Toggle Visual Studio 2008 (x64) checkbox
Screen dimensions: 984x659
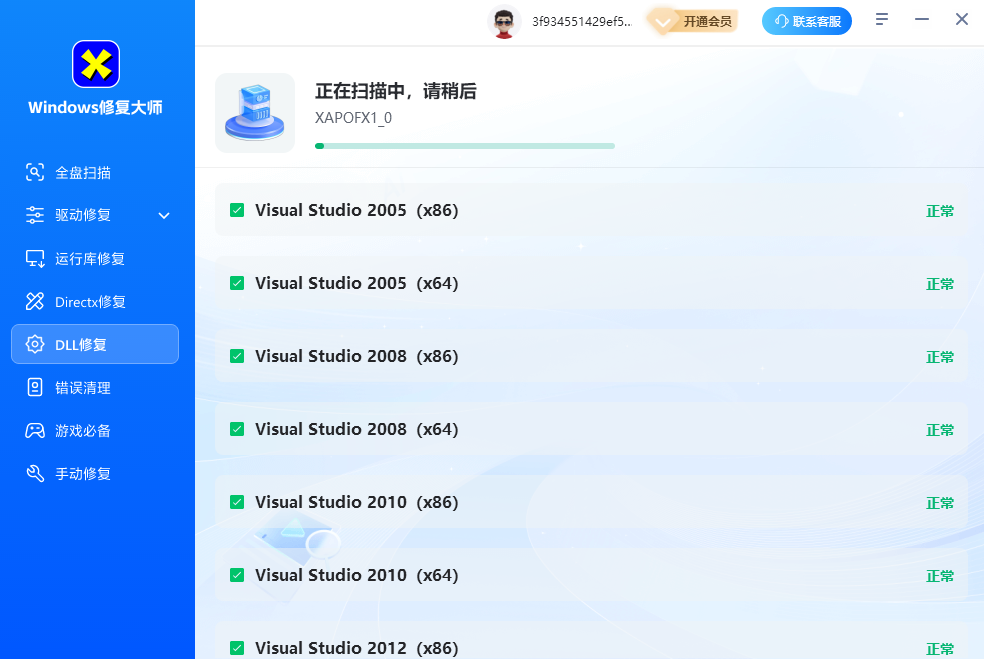pyautogui.click(x=237, y=429)
